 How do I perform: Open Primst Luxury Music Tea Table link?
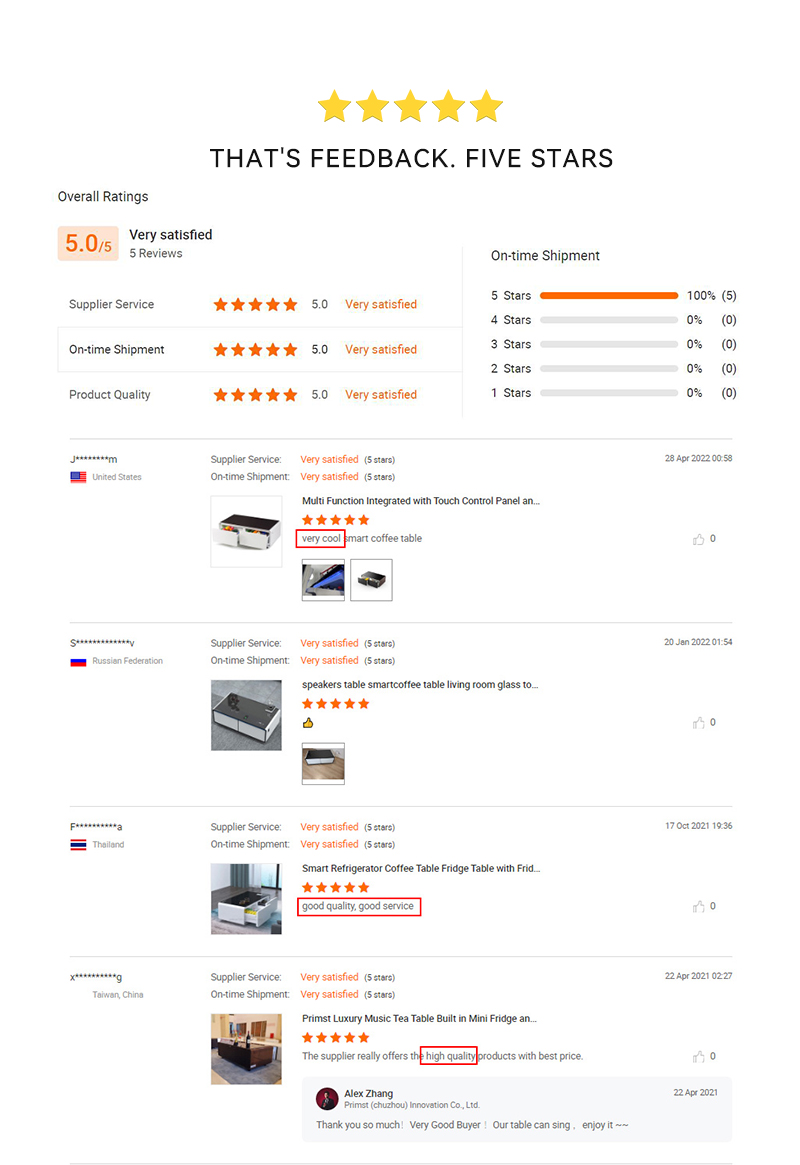(419, 1019)
